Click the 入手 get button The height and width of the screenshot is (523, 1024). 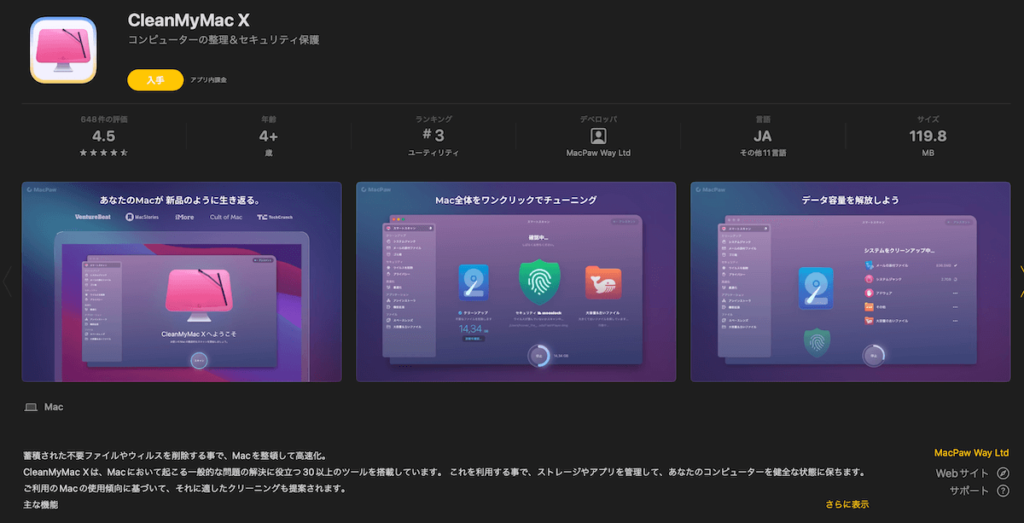pyautogui.click(x=155, y=80)
